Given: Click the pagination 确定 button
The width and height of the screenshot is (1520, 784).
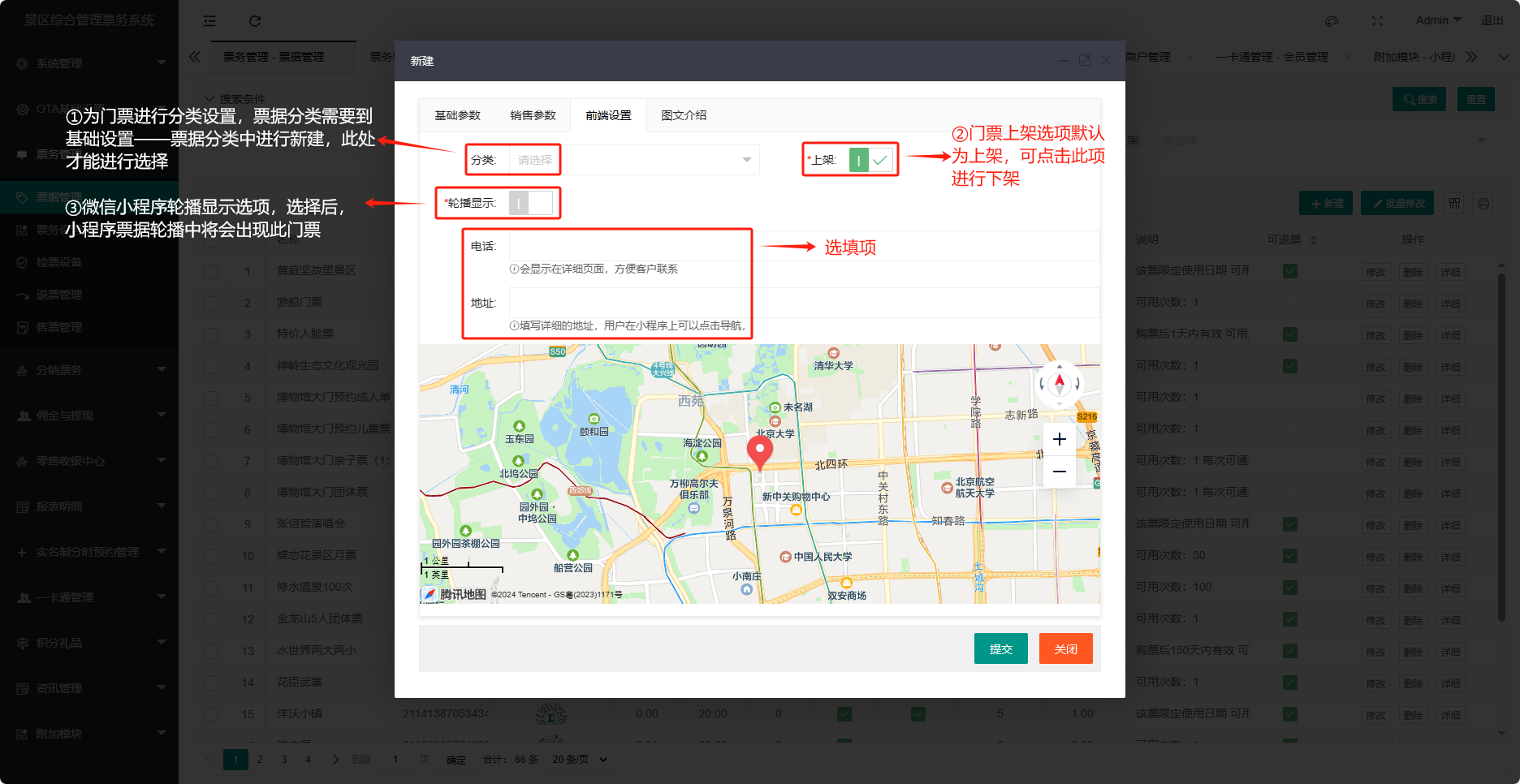Looking at the screenshot, I should click(456, 760).
